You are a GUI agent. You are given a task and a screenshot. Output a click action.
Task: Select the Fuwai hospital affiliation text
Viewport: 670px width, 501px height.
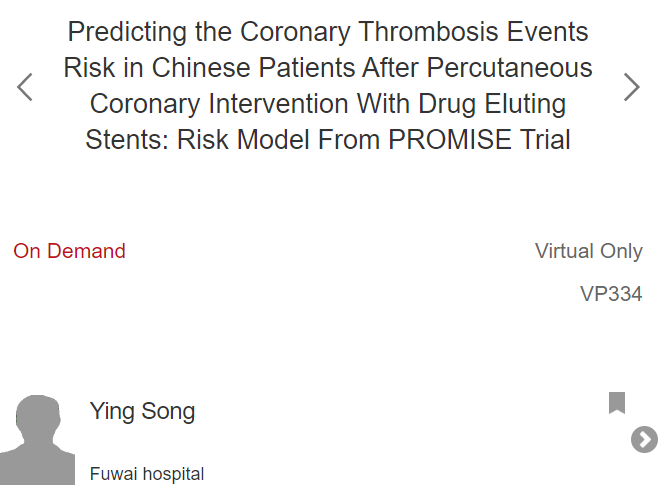click(x=147, y=474)
